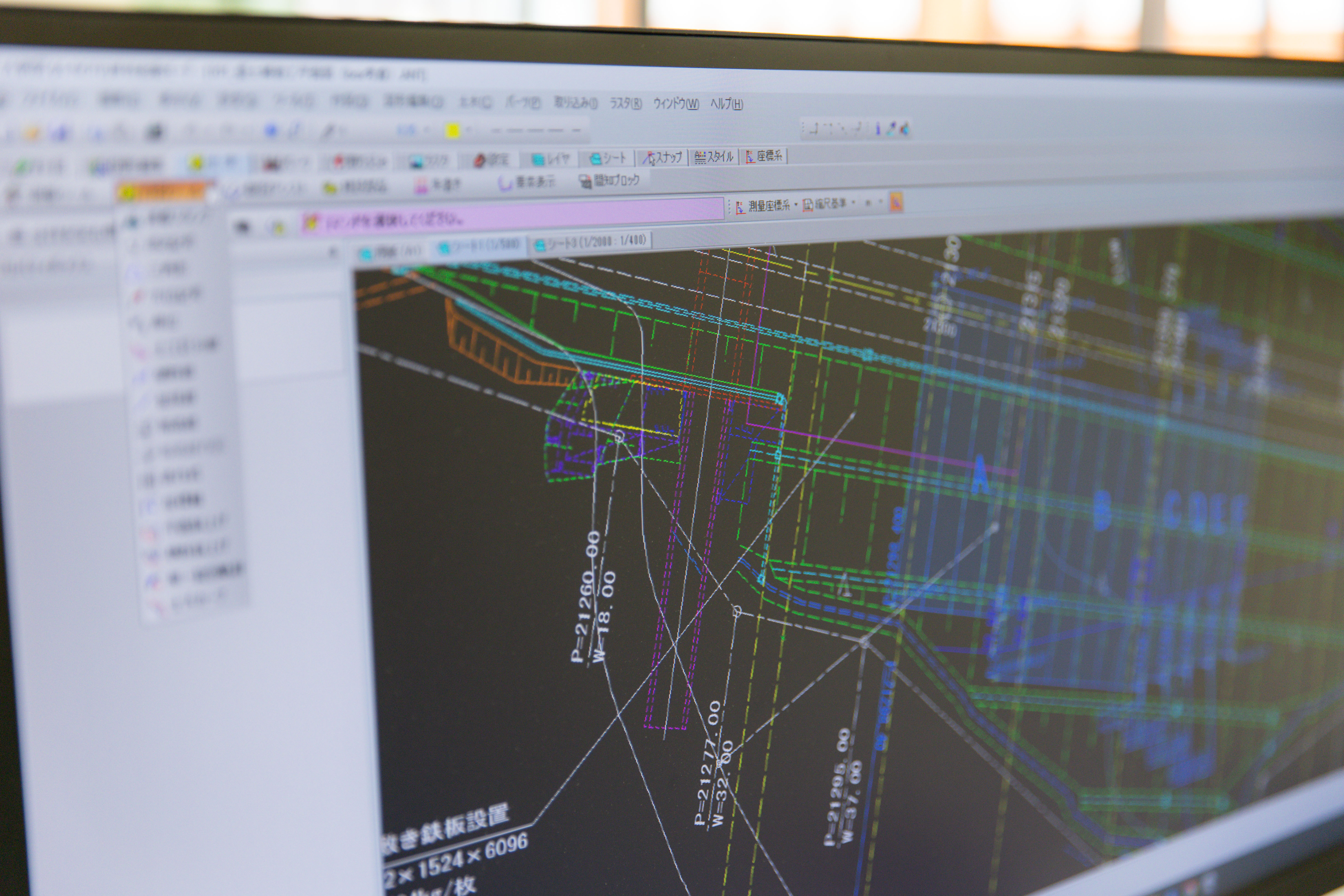1344x896 pixels.
Task: Click the スナップ snap toolbar button
Action: (x=662, y=157)
